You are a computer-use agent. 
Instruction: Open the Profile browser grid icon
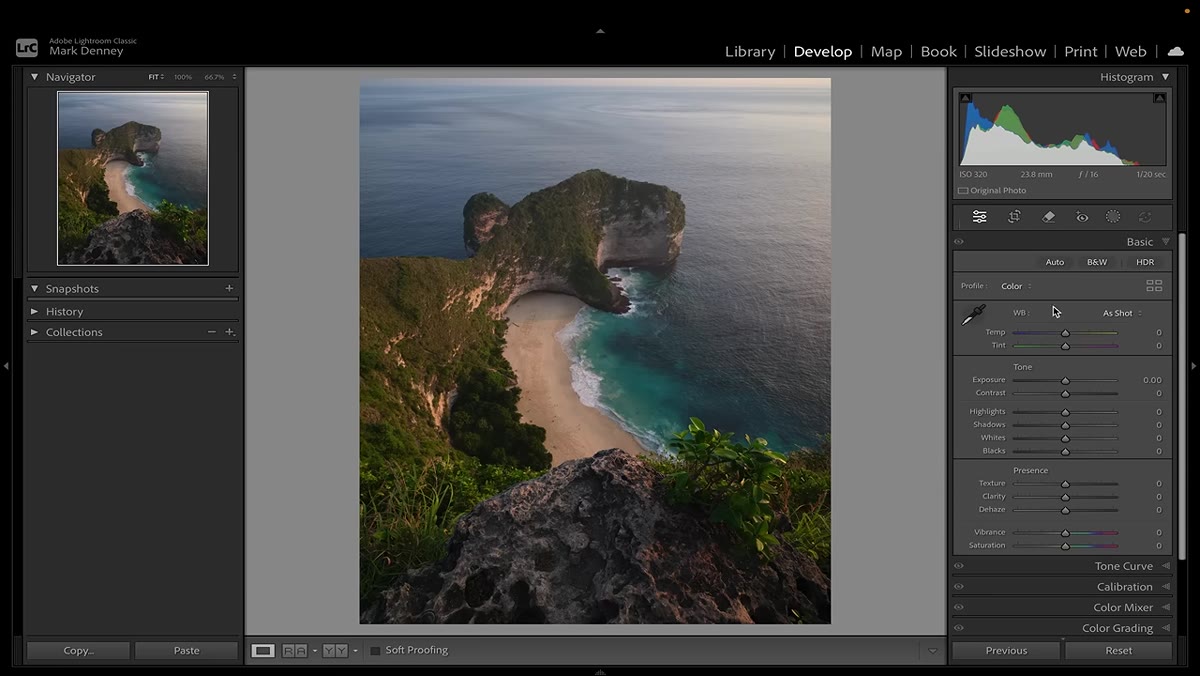tap(1154, 286)
